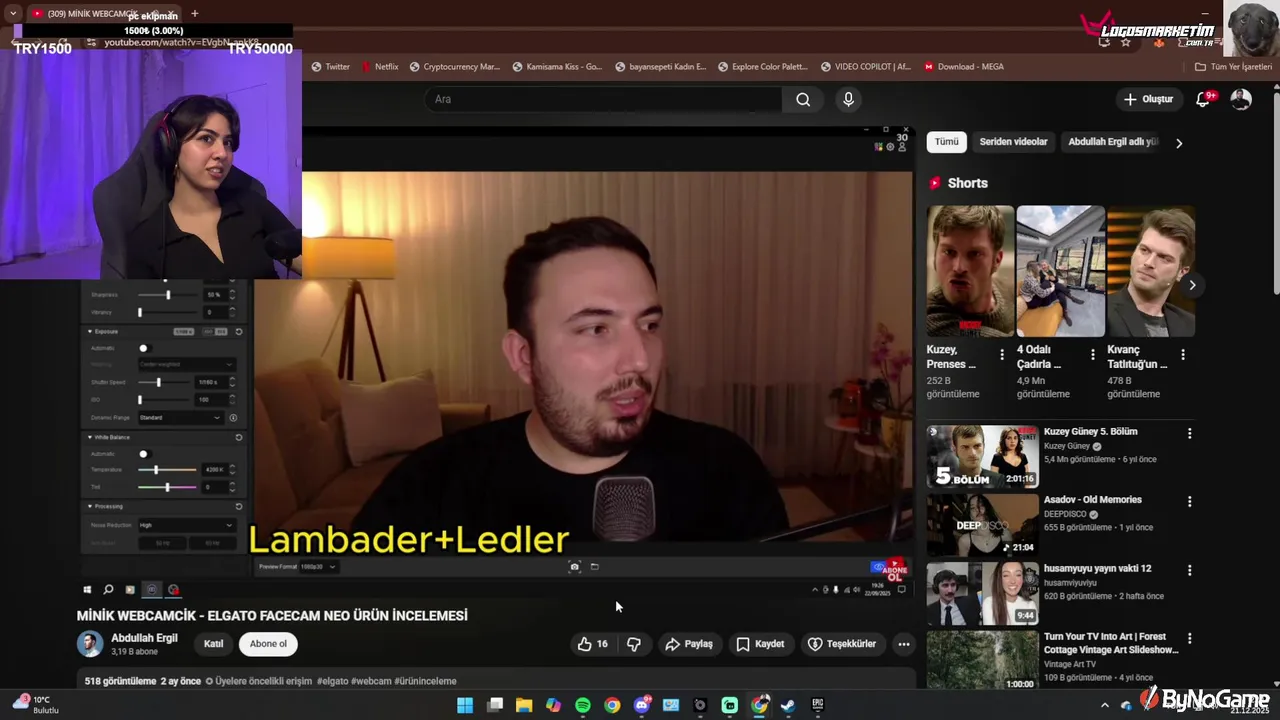The width and height of the screenshot is (1280, 720).
Task: Open menu of Kuzey, Prenses short
Action: (1002, 354)
